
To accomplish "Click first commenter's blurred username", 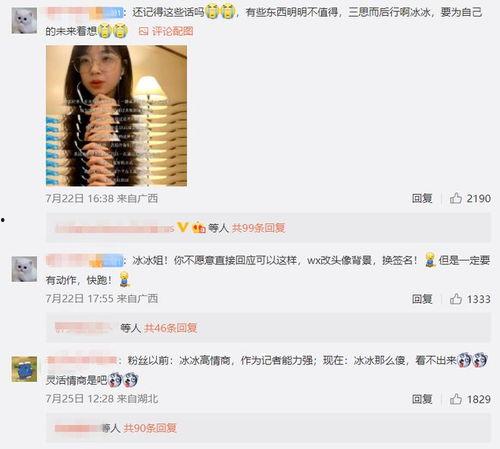I will (85, 13).
